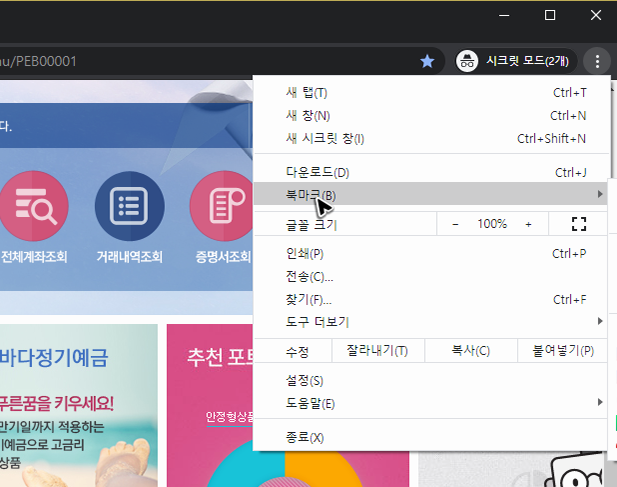Maximize the browser window

click(550, 15)
